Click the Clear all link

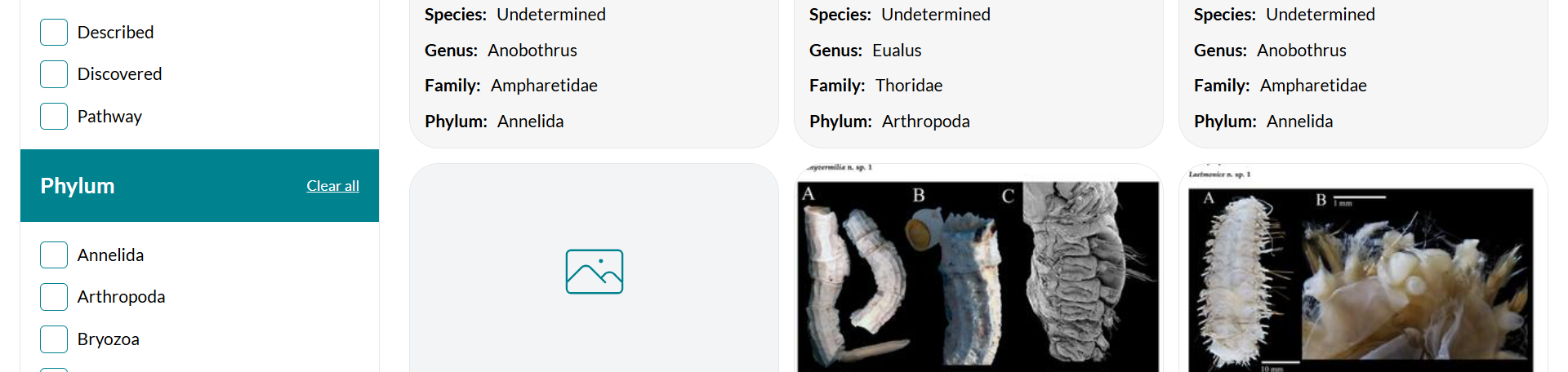pyautogui.click(x=332, y=186)
